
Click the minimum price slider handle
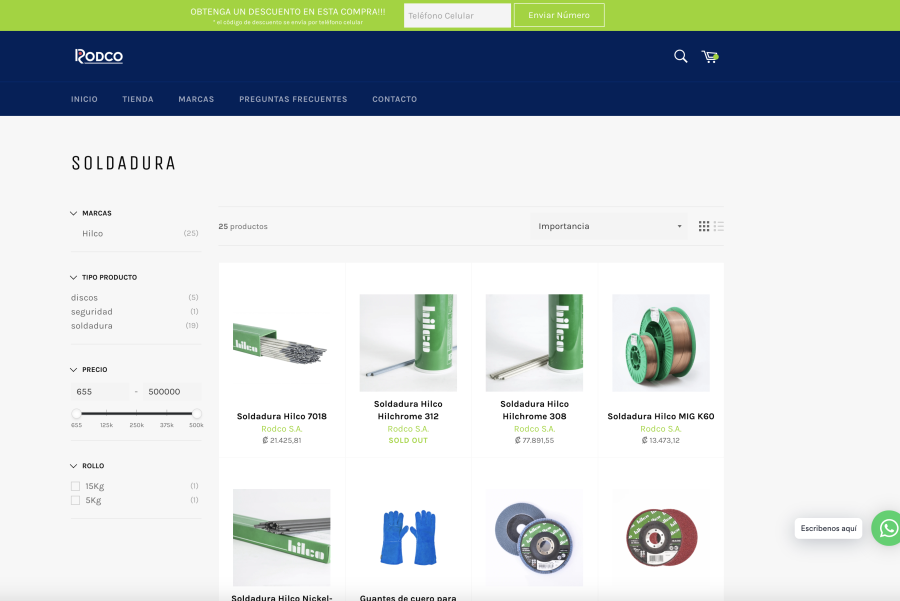tap(76, 413)
